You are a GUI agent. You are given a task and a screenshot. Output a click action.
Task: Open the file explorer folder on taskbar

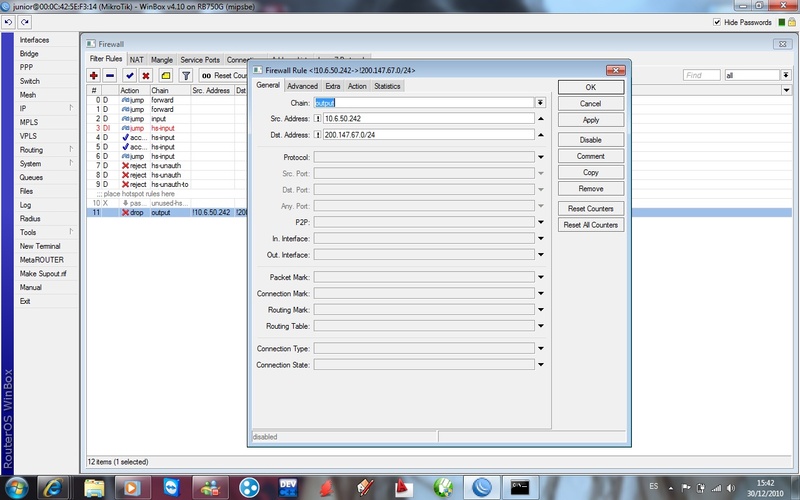pos(94,488)
